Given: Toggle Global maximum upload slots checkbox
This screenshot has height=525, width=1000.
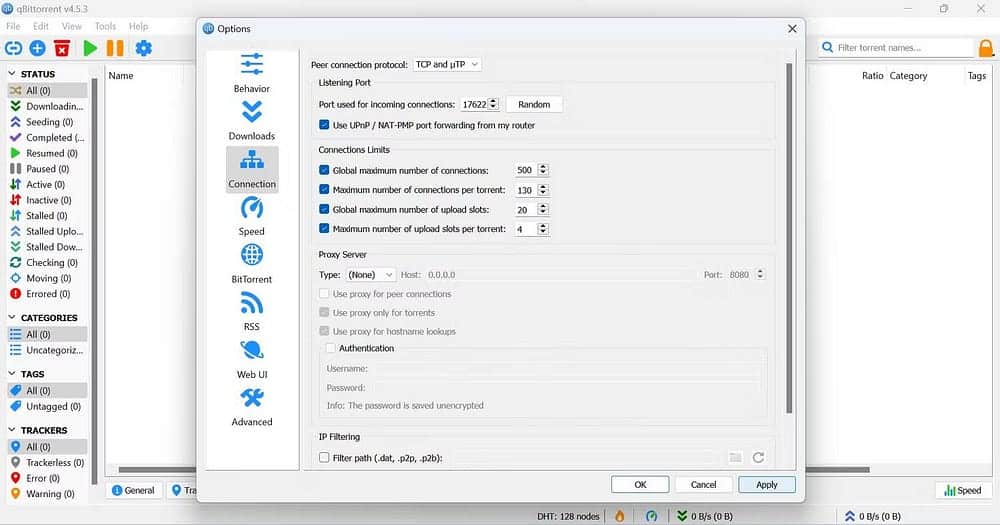Looking at the screenshot, I should point(324,209).
